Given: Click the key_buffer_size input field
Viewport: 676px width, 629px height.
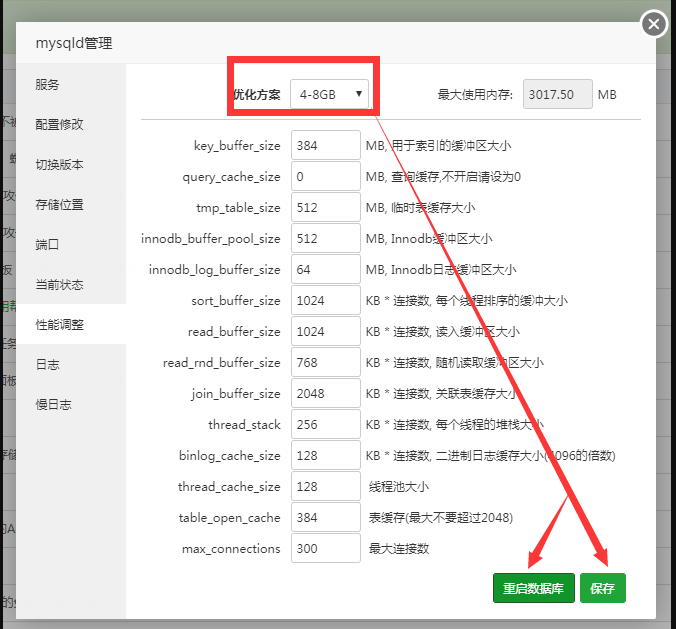Looking at the screenshot, I should point(325,145).
